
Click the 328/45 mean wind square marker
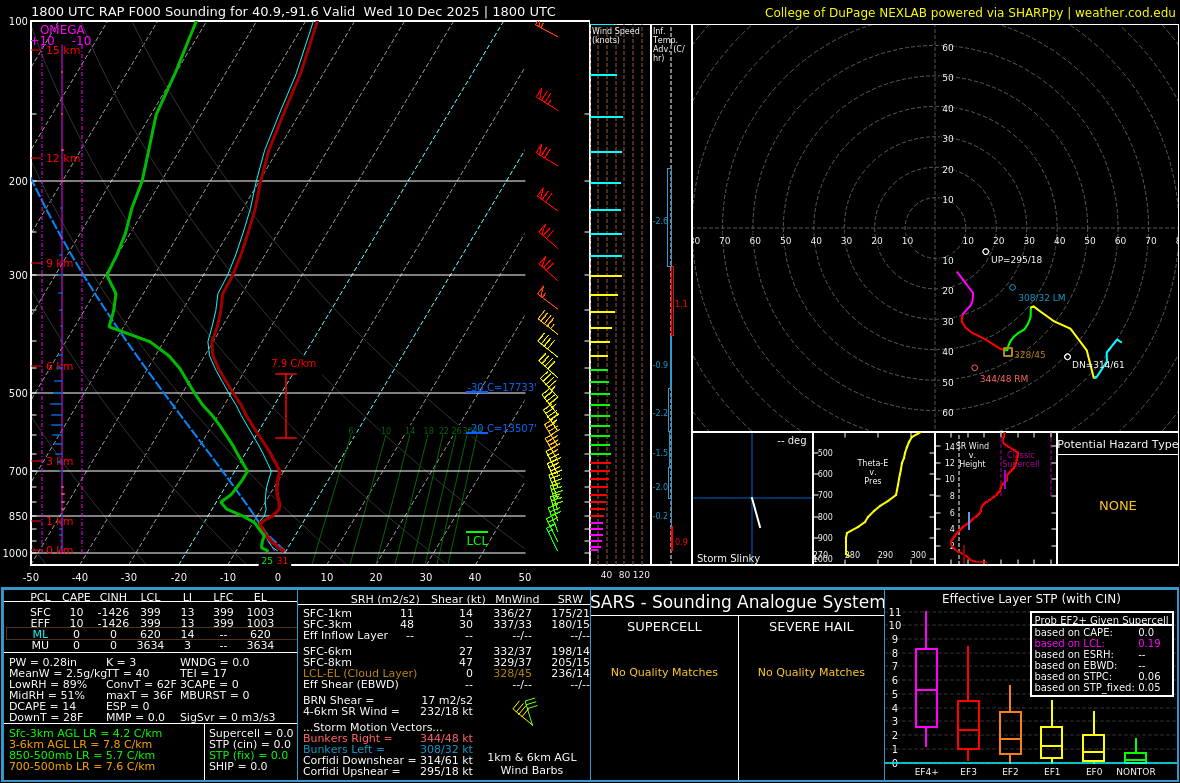coord(1008,352)
